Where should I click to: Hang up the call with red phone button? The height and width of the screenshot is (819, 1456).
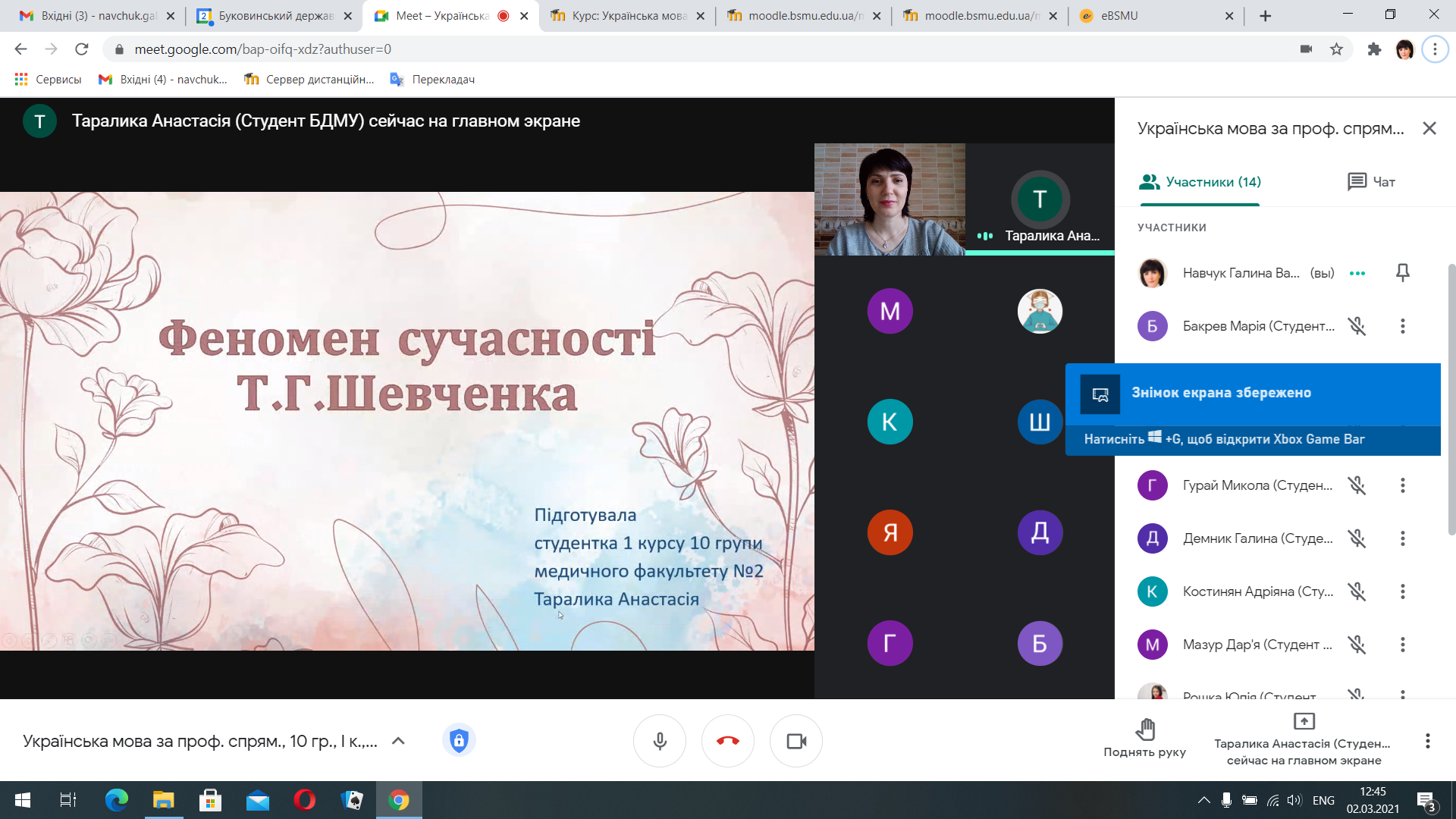pos(728,741)
